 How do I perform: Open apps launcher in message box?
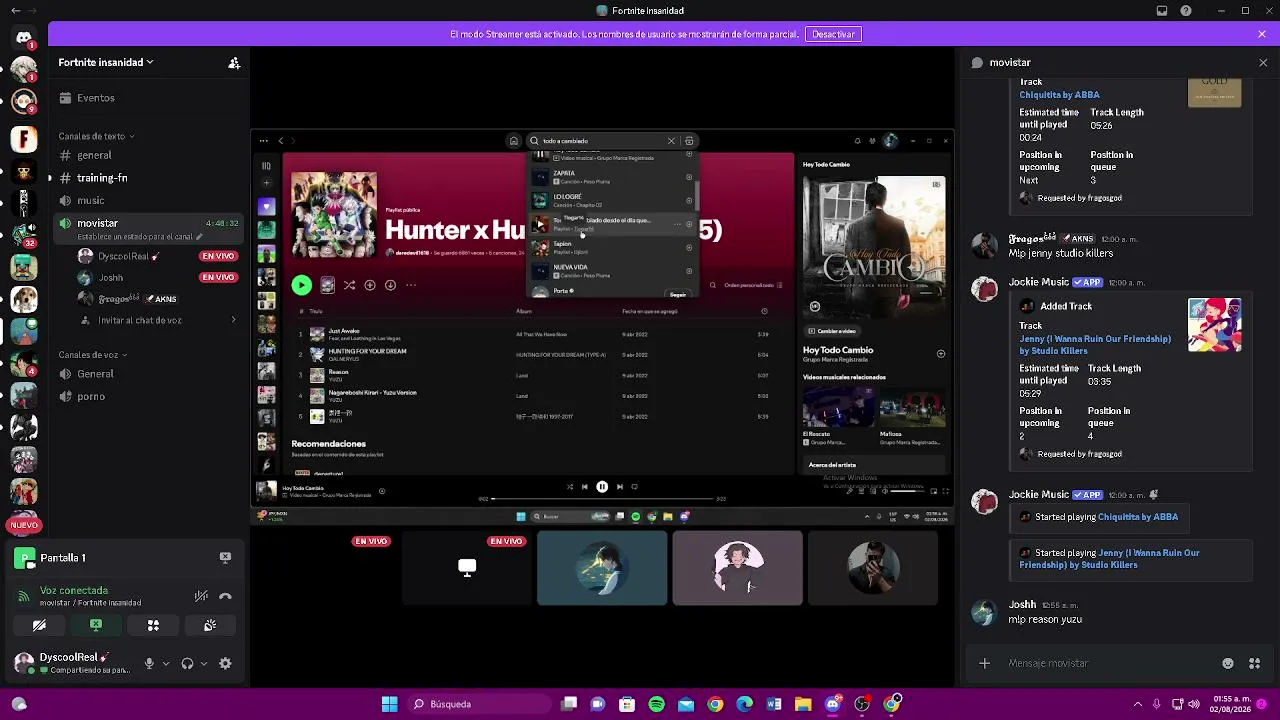click(x=1254, y=663)
